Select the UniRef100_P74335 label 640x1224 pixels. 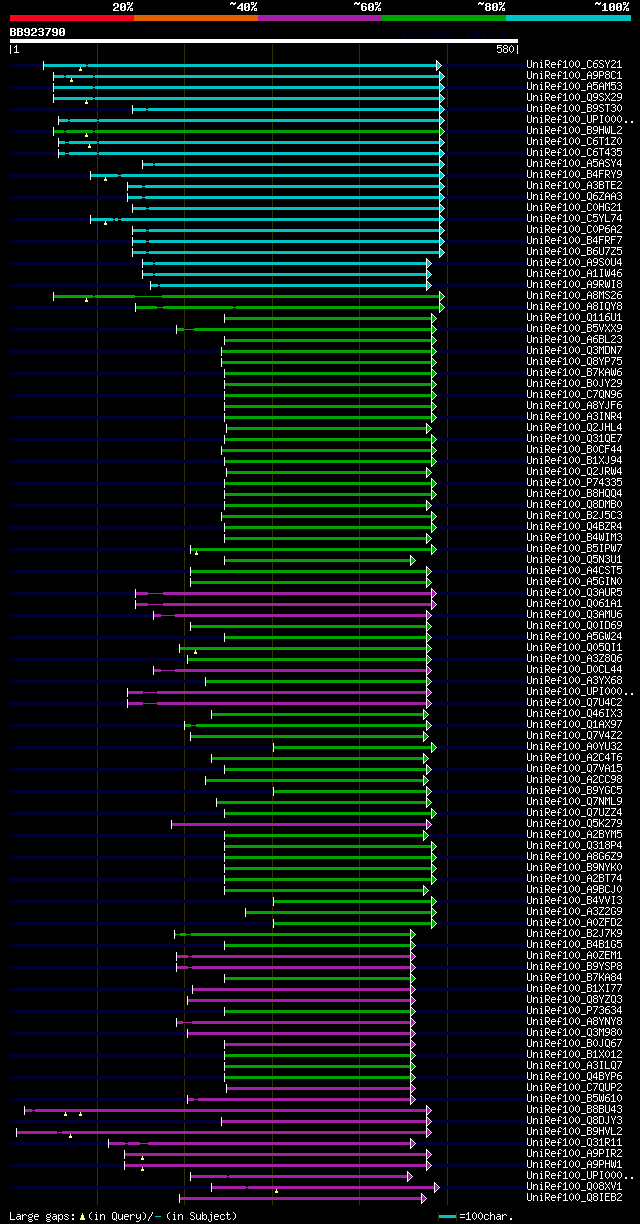pos(574,482)
